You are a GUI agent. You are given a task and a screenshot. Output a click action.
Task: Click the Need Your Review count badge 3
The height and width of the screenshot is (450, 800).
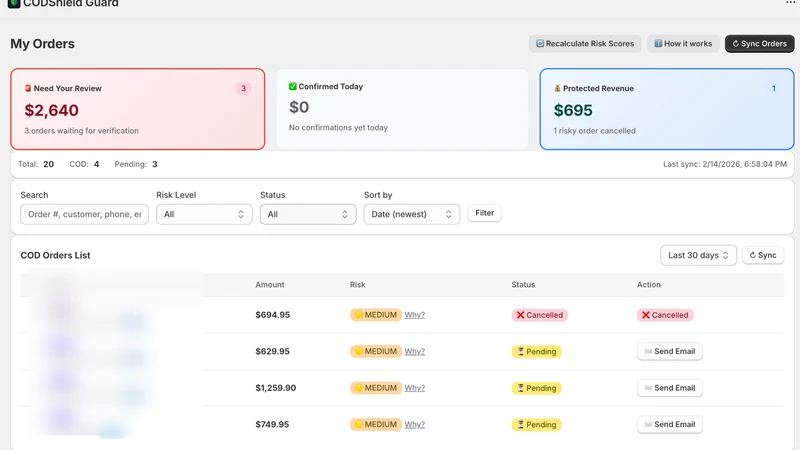point(243,88)
